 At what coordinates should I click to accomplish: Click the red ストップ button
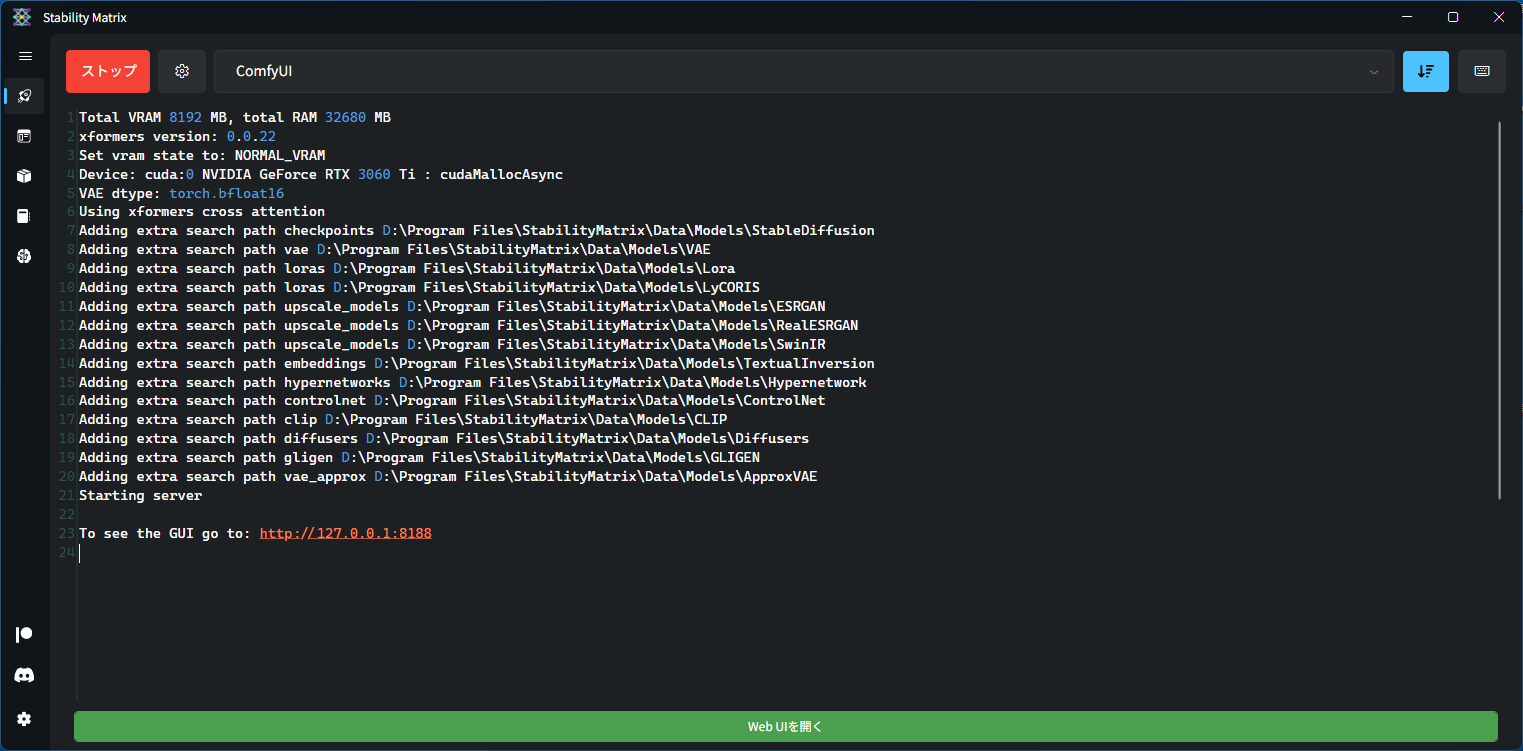108,71
